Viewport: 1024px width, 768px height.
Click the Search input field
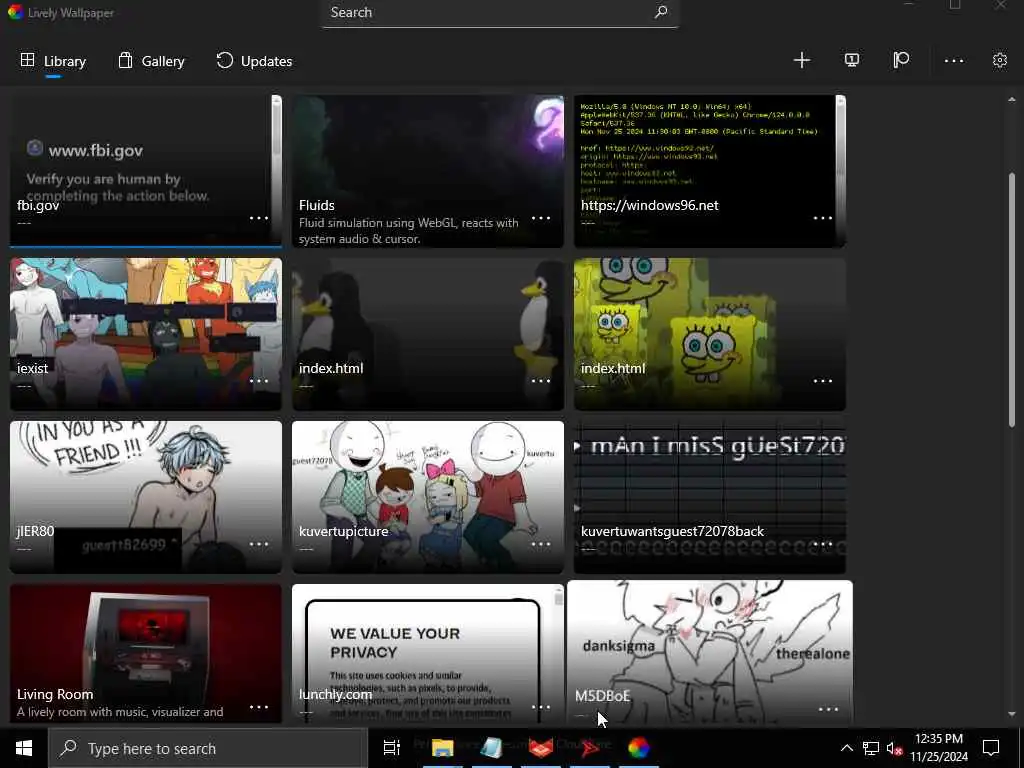[500, 12]
